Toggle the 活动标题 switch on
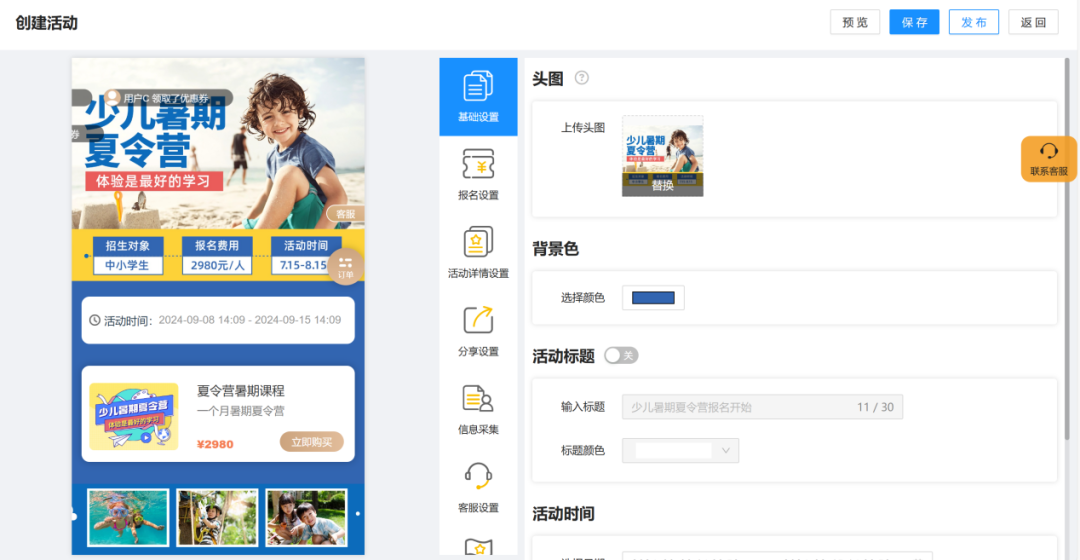The height and width of the screenshot is (560, 1080). 621,355
